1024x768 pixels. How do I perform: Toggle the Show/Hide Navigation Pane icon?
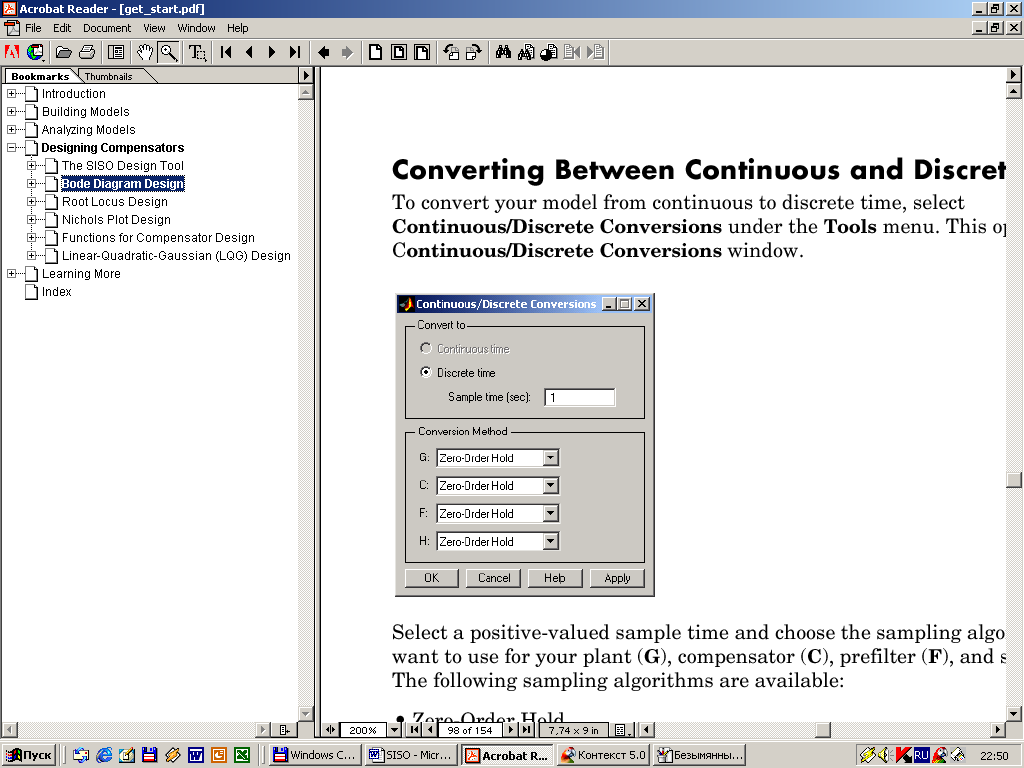pos(116,52)
